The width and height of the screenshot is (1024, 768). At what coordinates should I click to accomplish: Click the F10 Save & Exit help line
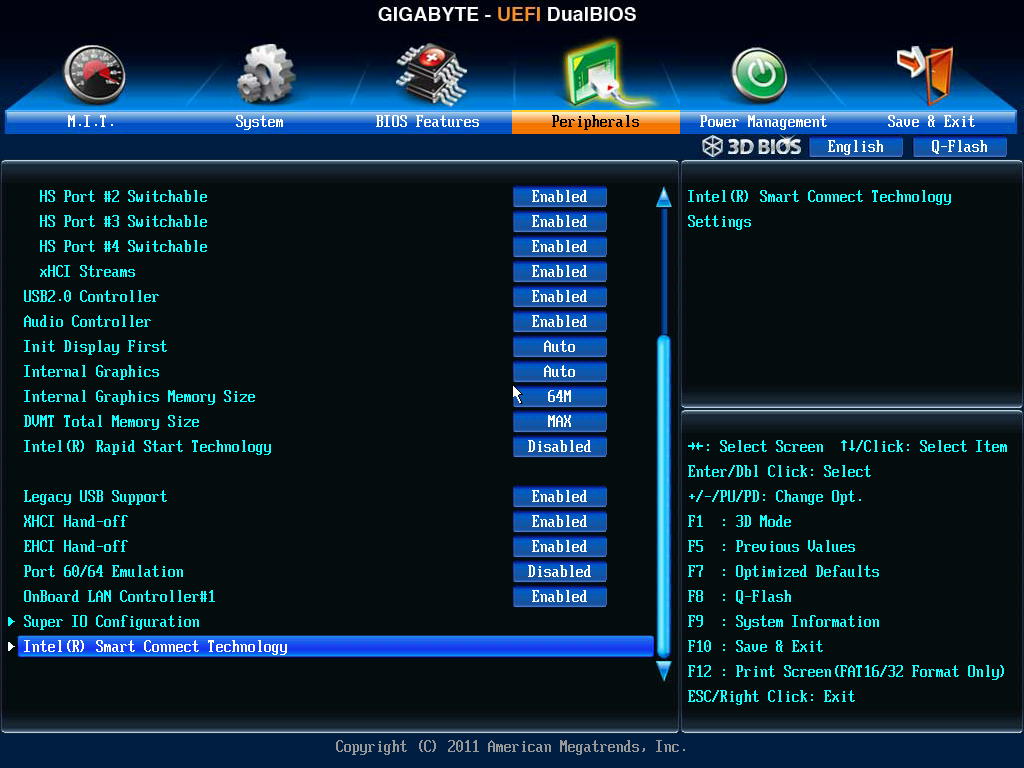[756, 647]
